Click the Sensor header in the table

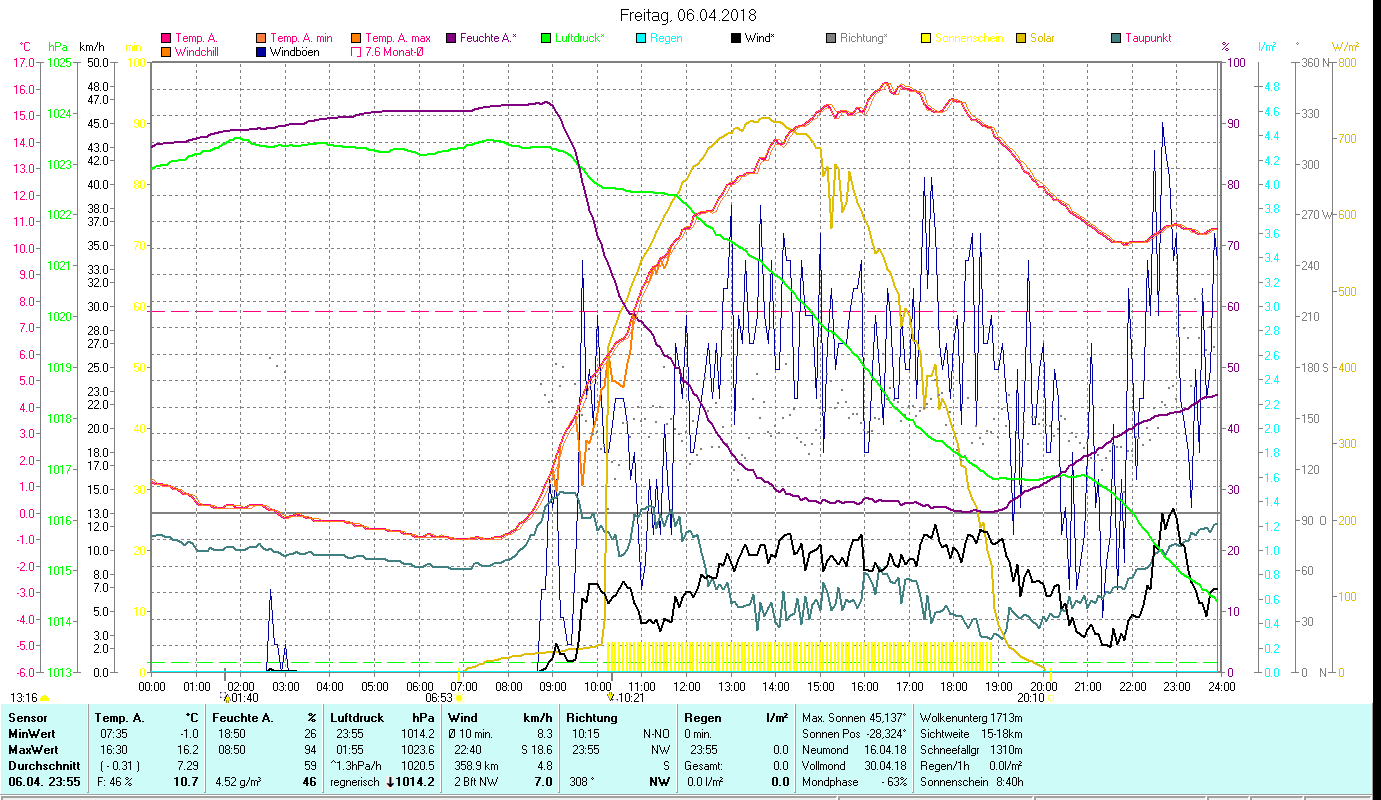click(27, 718)
